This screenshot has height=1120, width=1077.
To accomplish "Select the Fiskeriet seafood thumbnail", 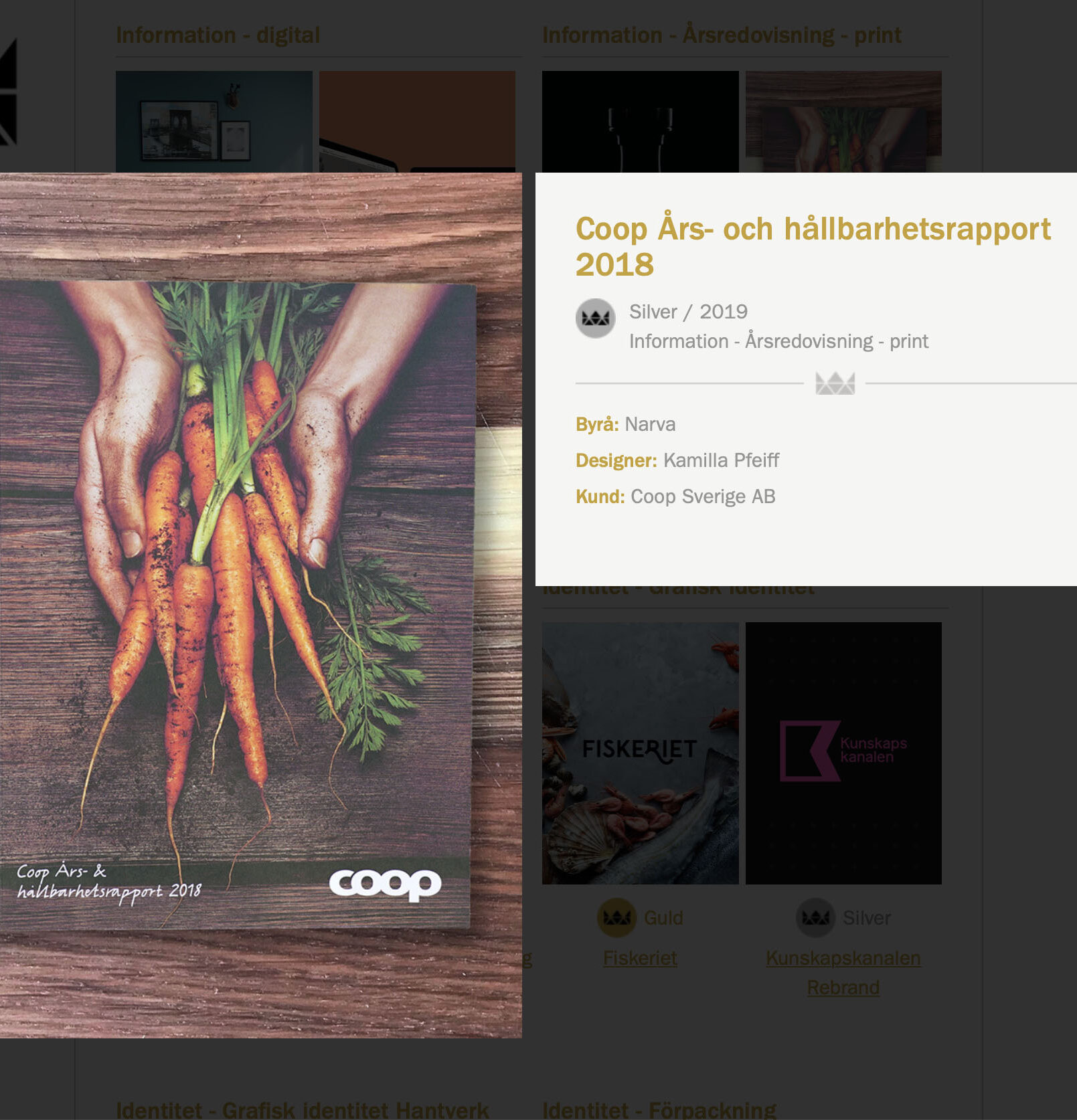I will coord(641,753).
